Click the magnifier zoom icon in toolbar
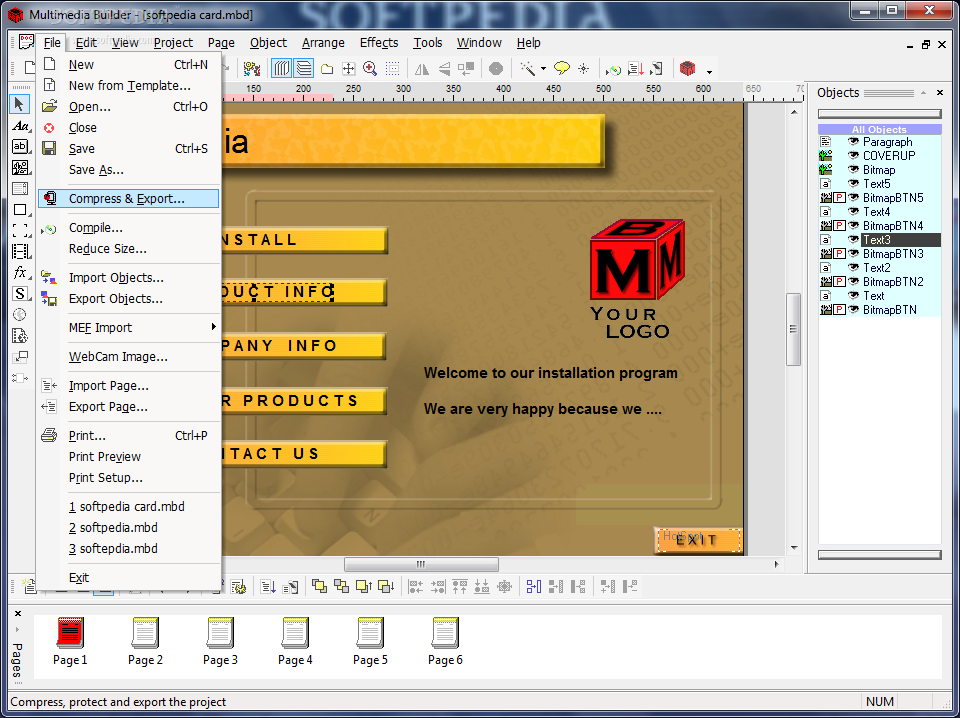960x718 pixels. click(x=370, y=69)
